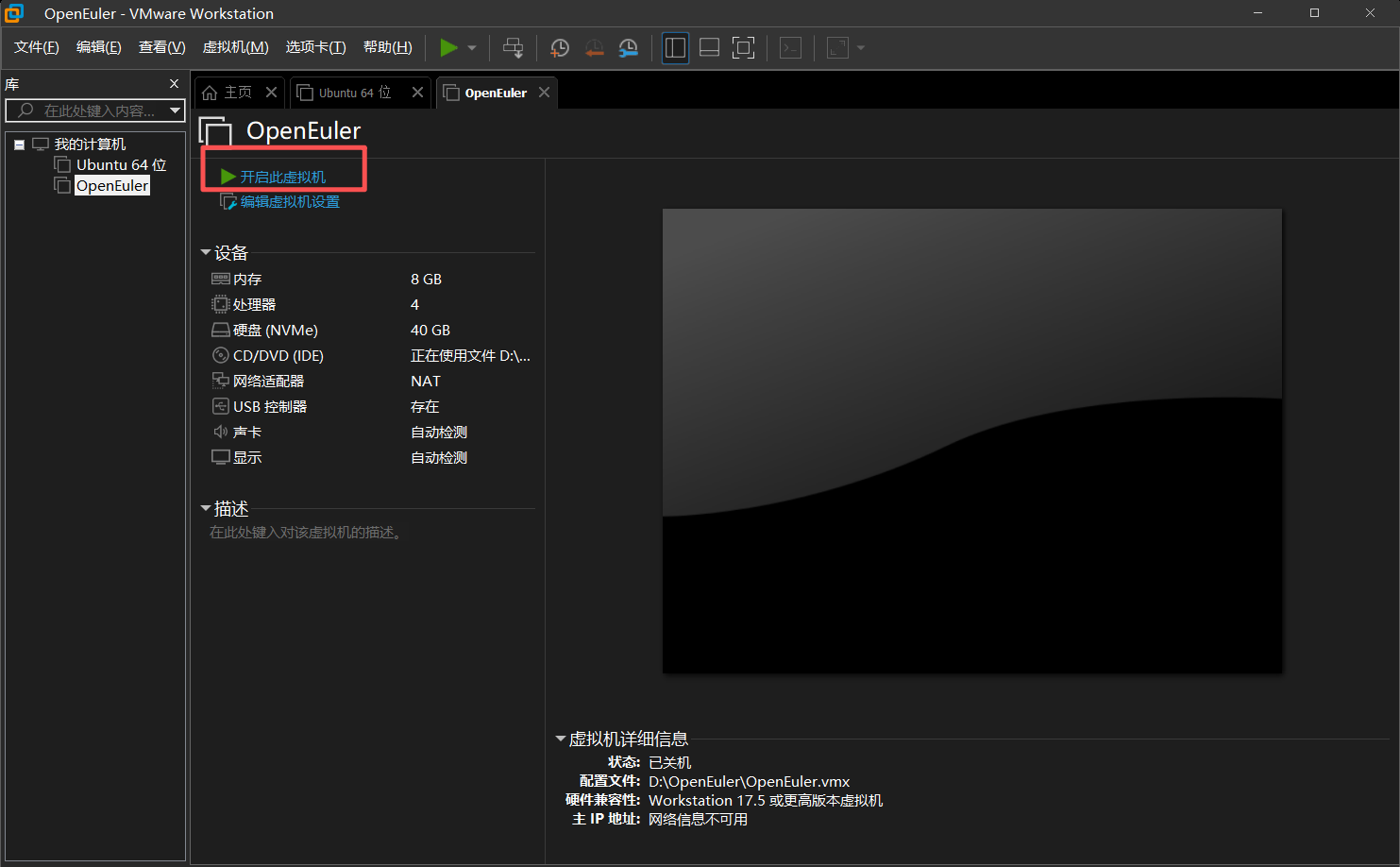The width and height of the screenshot is (1400, 867).
Task: Collapse the 描述 section
Action: tap(206, 509)
